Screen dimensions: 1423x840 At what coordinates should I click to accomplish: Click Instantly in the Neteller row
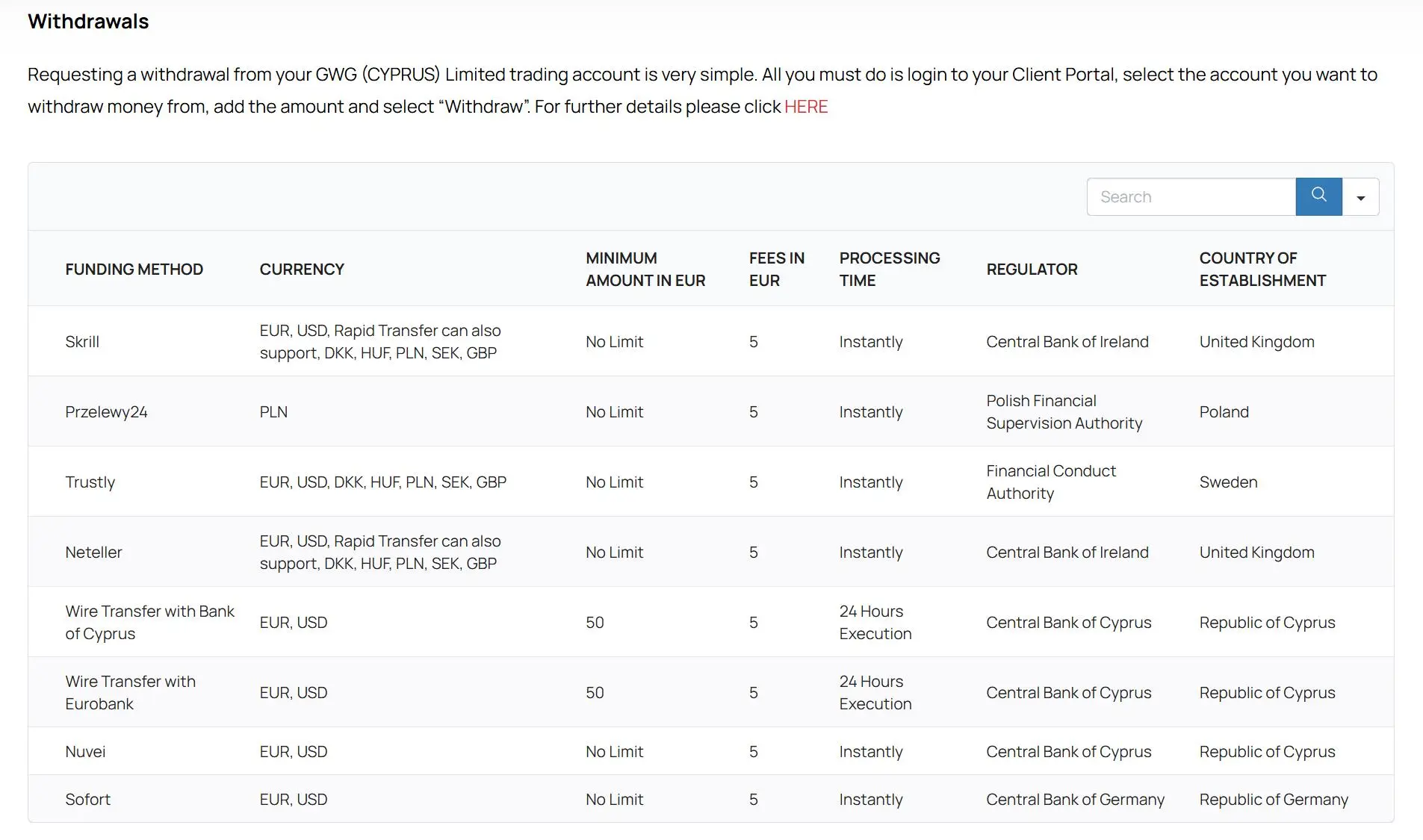[871, 552]
